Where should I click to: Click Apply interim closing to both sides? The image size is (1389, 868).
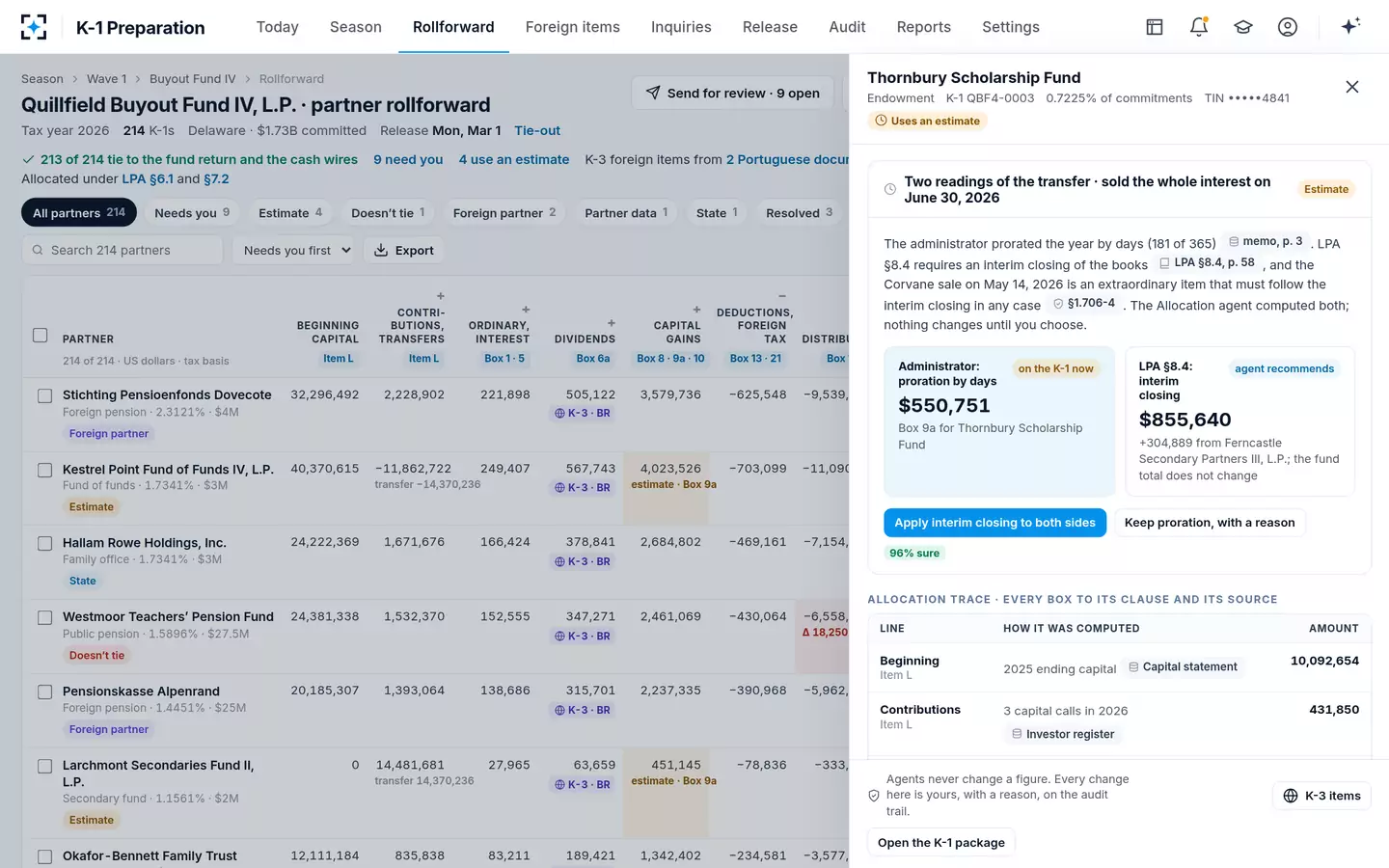[994, 523]
